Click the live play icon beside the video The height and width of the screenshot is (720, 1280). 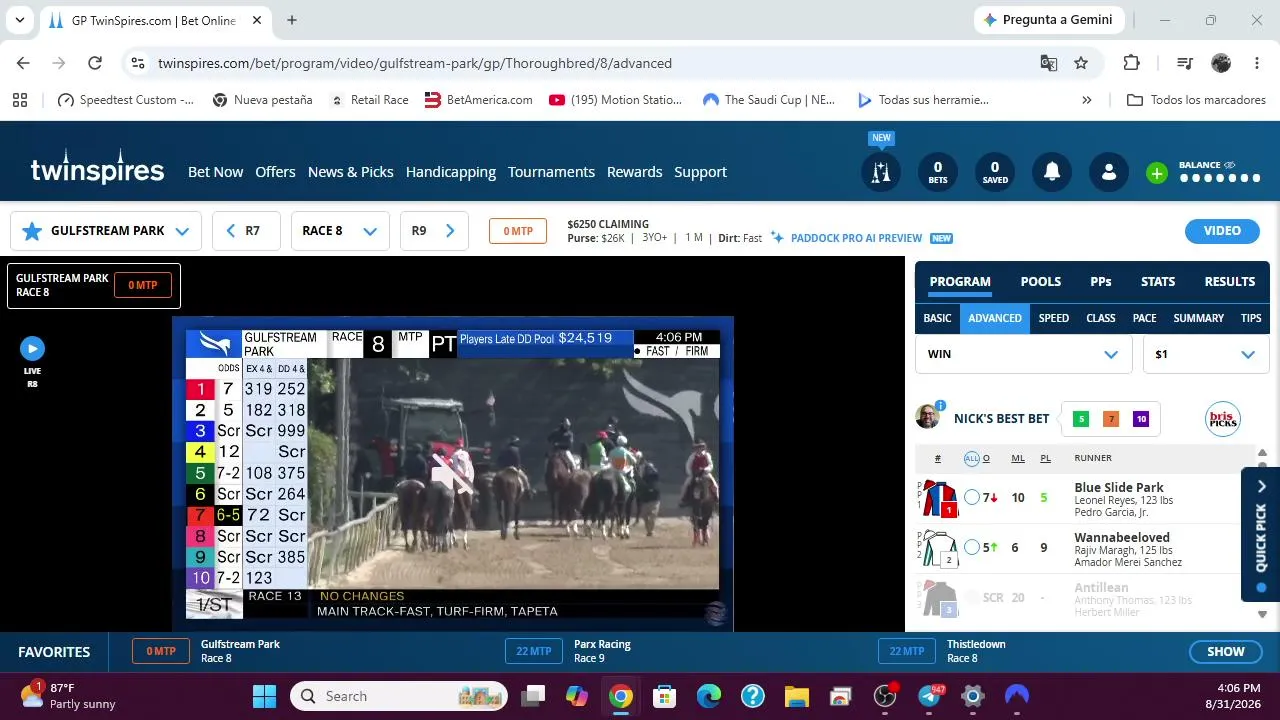click(x=32, y=348)
